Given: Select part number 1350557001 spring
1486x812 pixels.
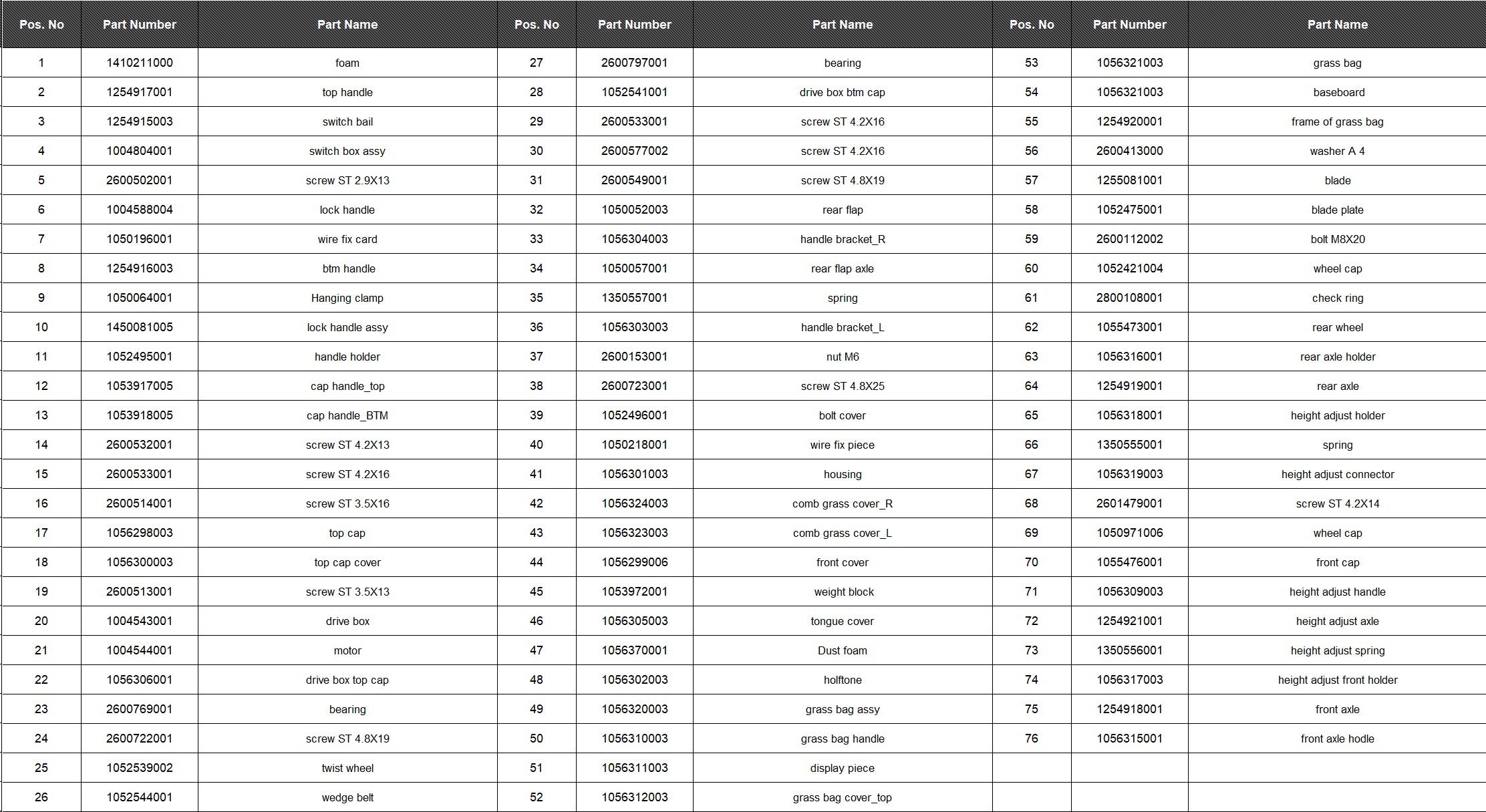Looking at the screenshot, I should click(635, 298).
